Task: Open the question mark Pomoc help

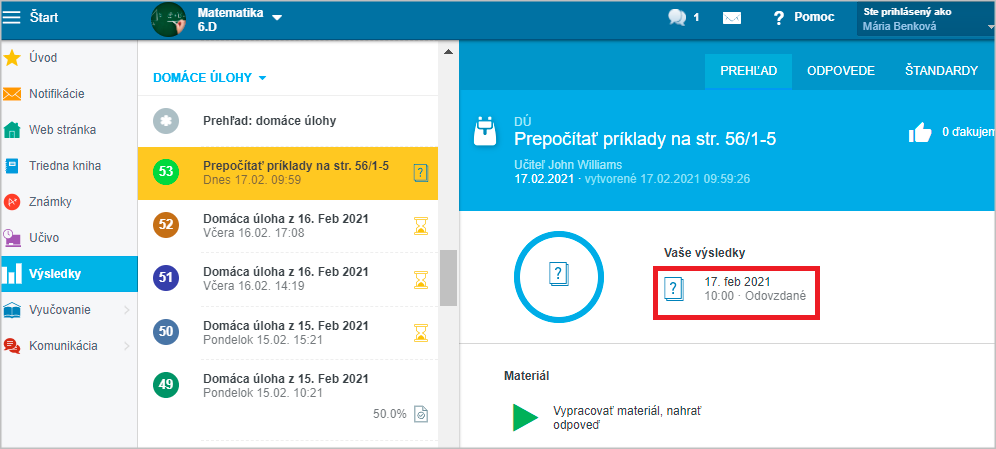Action: pyautogui.click(x=779, y=18)
